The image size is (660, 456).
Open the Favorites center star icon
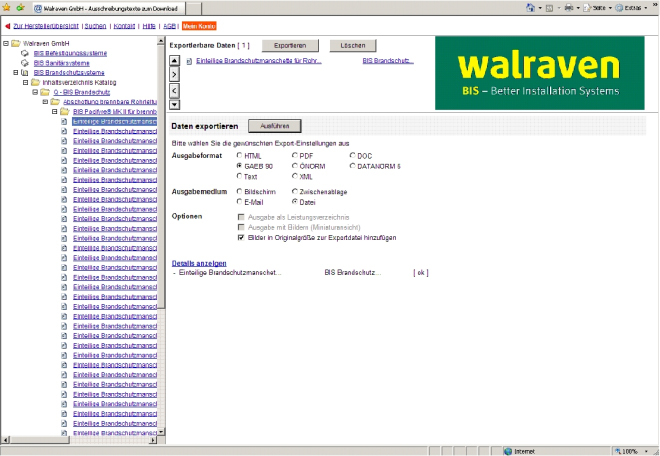click(x=6, y=8)
